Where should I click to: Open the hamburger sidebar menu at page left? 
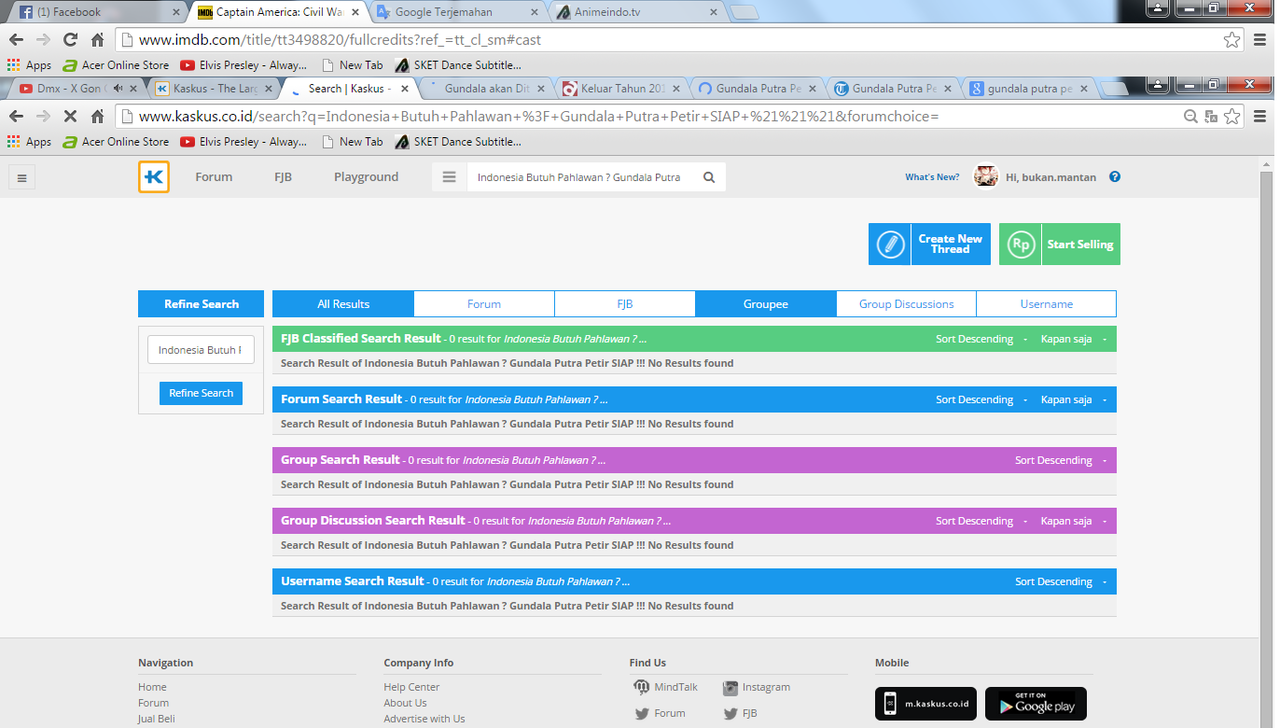click(21, 178)
